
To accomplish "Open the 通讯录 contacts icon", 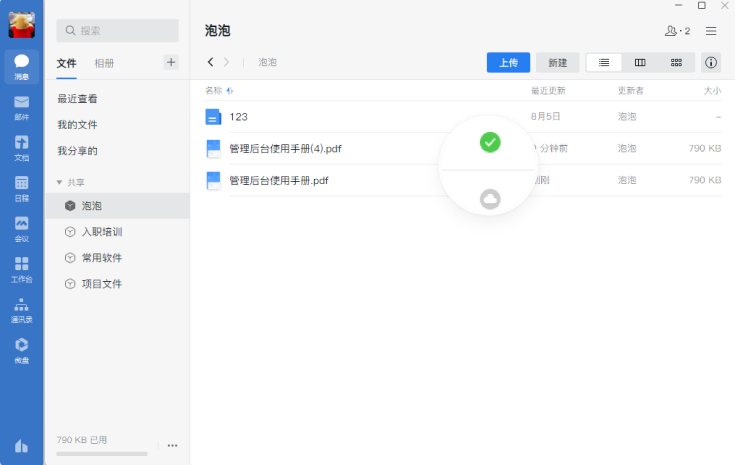I will tap(21, 310).
